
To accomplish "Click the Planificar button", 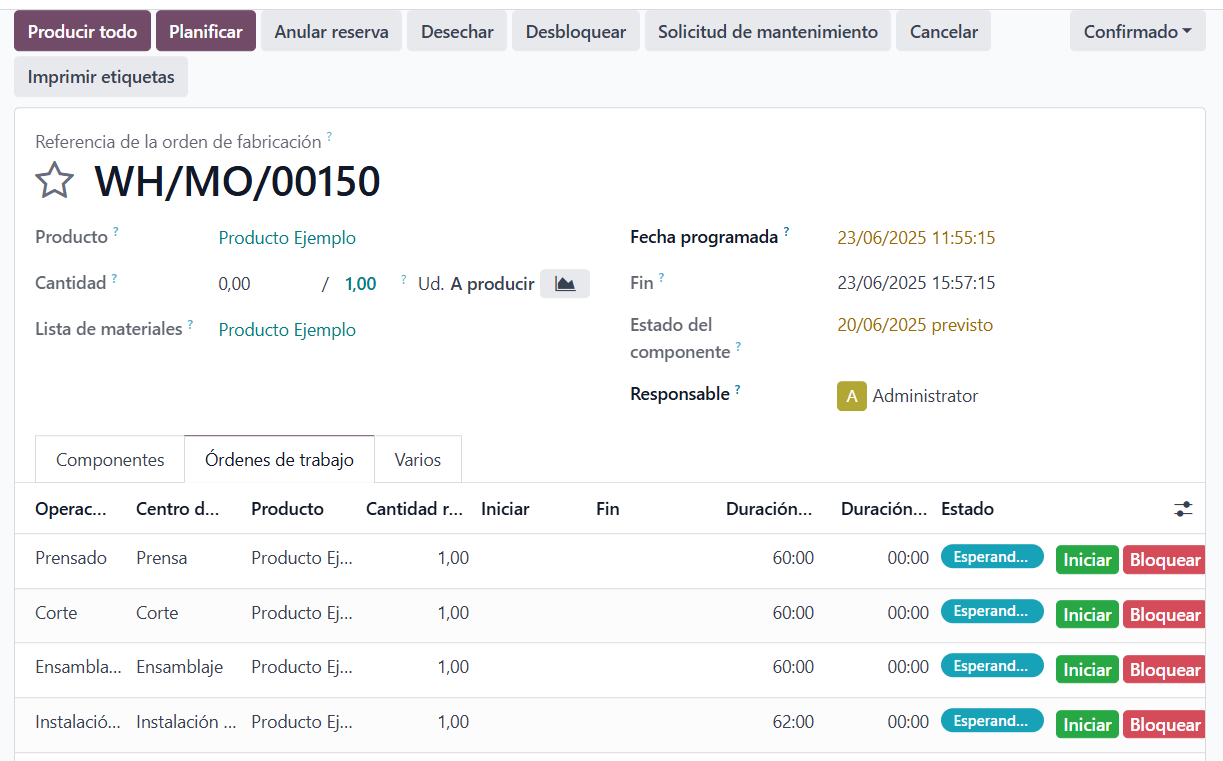I will (x=206, y=31).
